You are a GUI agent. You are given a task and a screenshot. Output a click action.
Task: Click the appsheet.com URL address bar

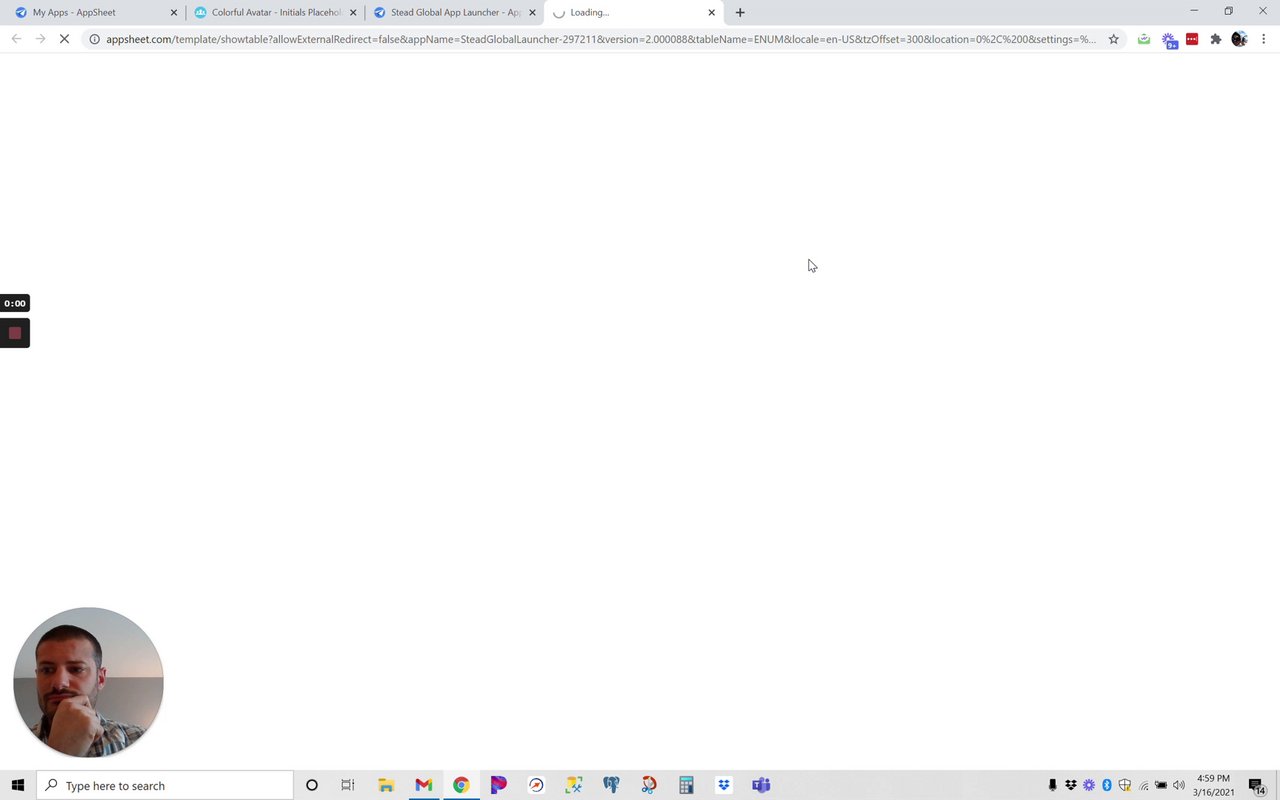[600, 39]
